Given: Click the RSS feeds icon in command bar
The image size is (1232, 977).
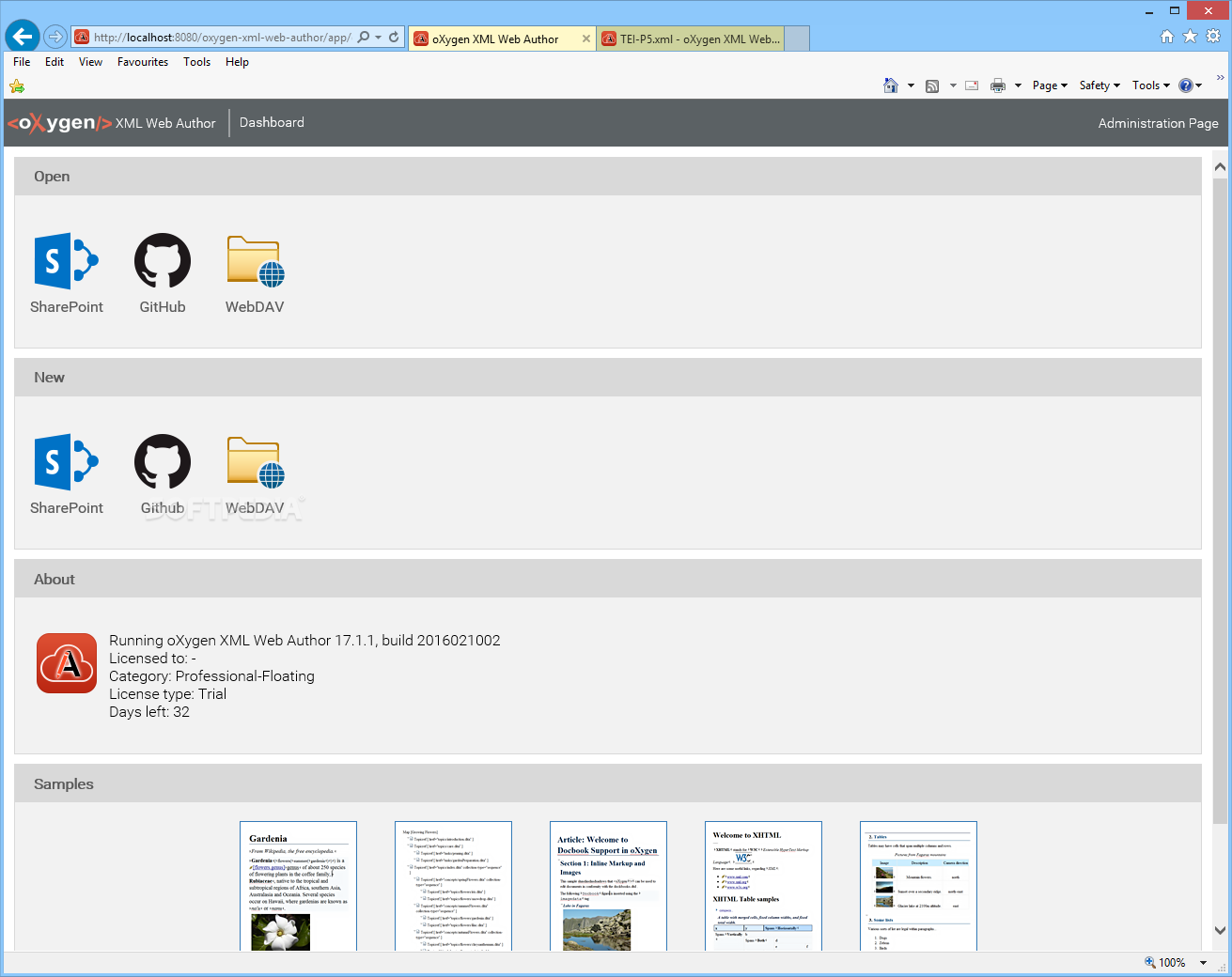Looking at the screenshot, I should (x=932, y=85).
